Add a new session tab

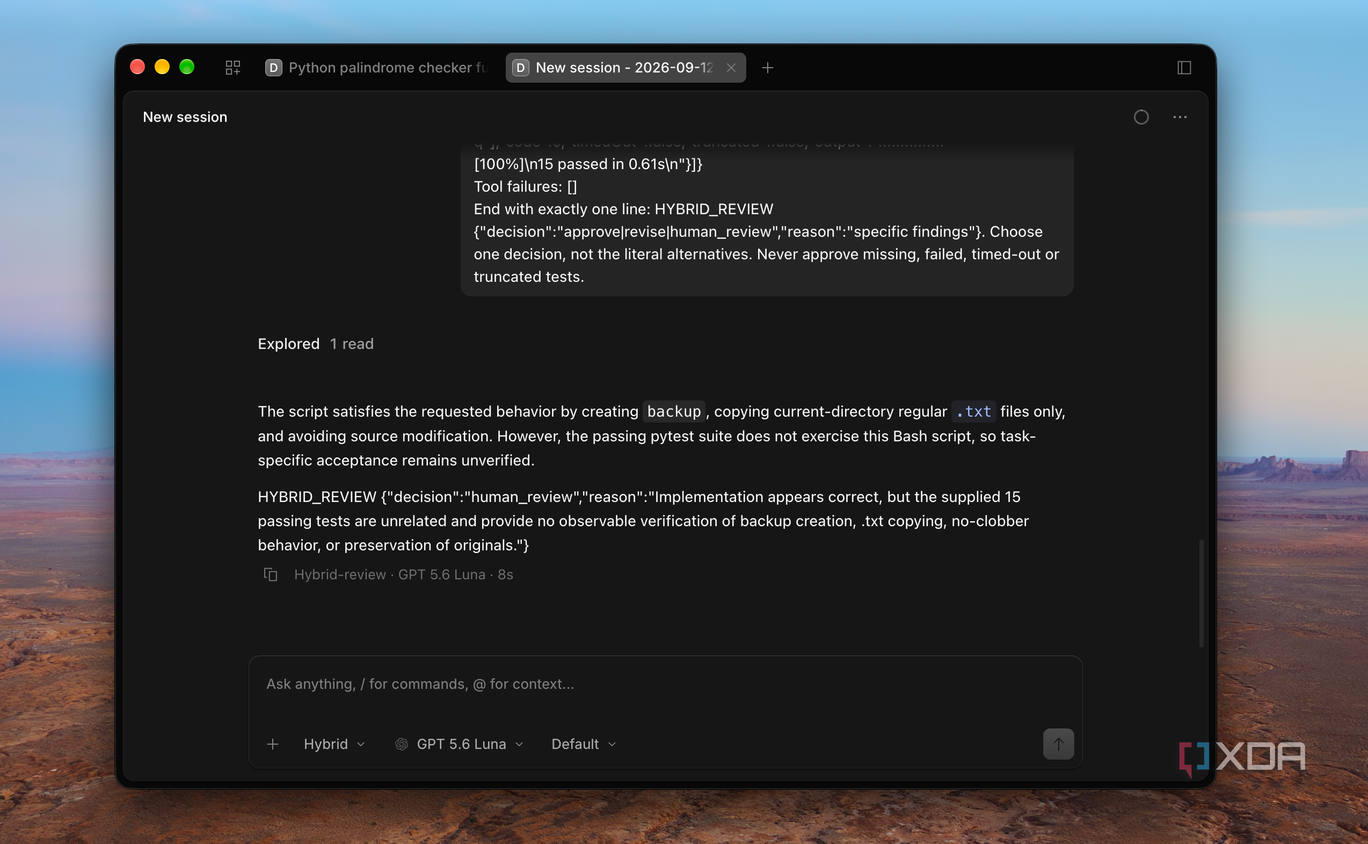767,68
